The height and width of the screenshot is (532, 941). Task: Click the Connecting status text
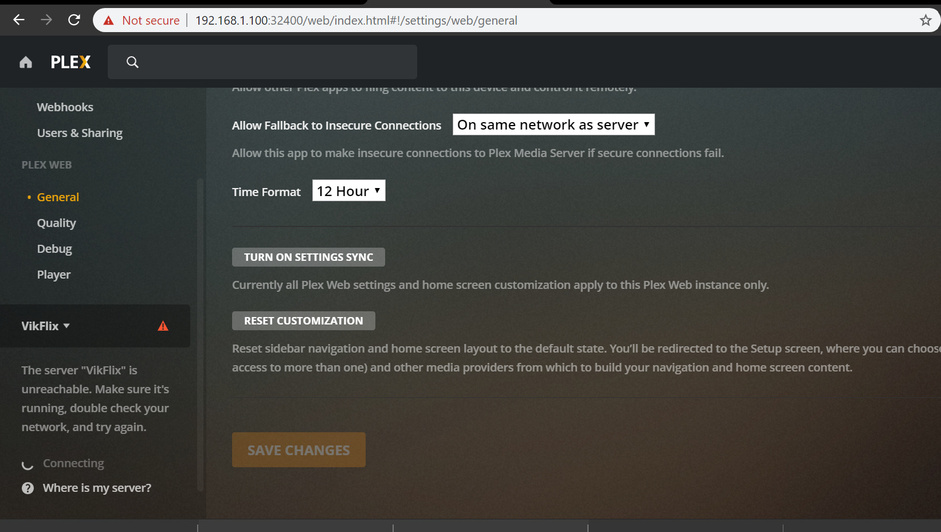click(73, 464)
